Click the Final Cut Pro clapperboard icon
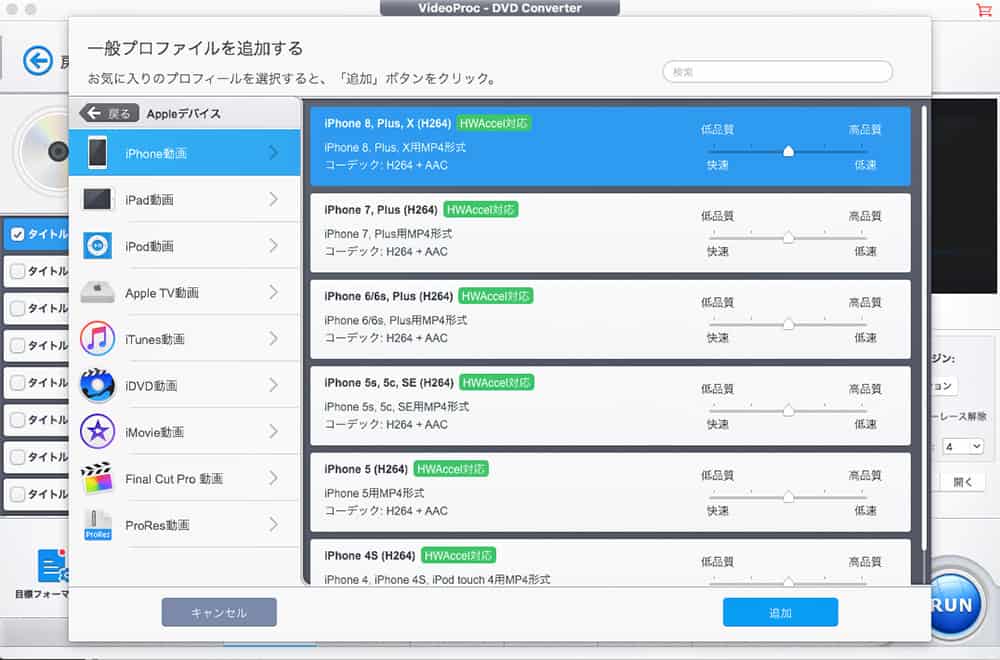Viewport: 1000px width, 660px height. (x=96, y=478)
